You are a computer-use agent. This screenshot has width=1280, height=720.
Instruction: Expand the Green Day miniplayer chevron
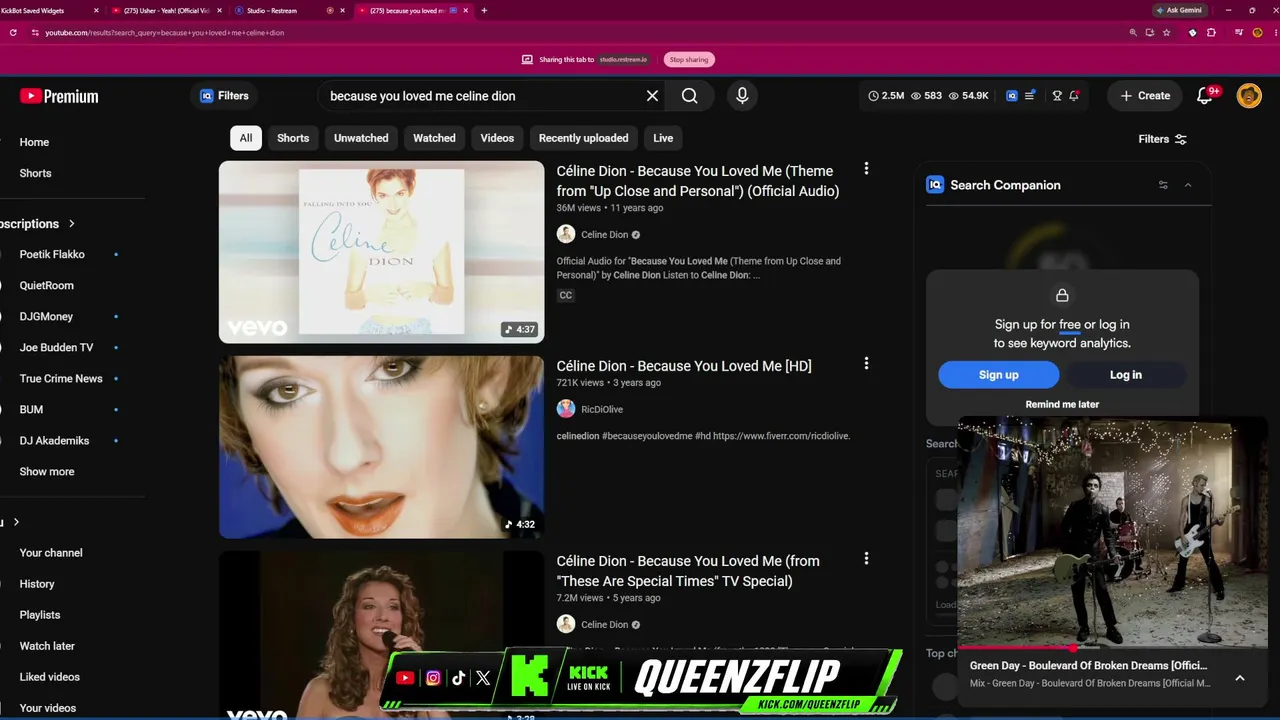point(1240,677)
